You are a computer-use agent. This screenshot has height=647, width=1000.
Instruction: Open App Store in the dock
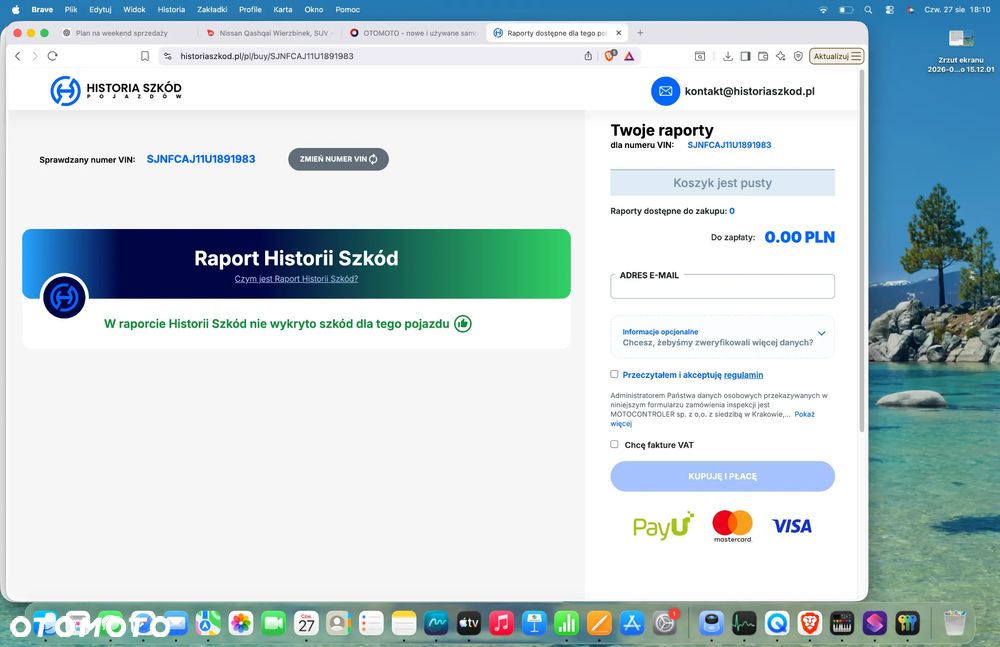631,623
